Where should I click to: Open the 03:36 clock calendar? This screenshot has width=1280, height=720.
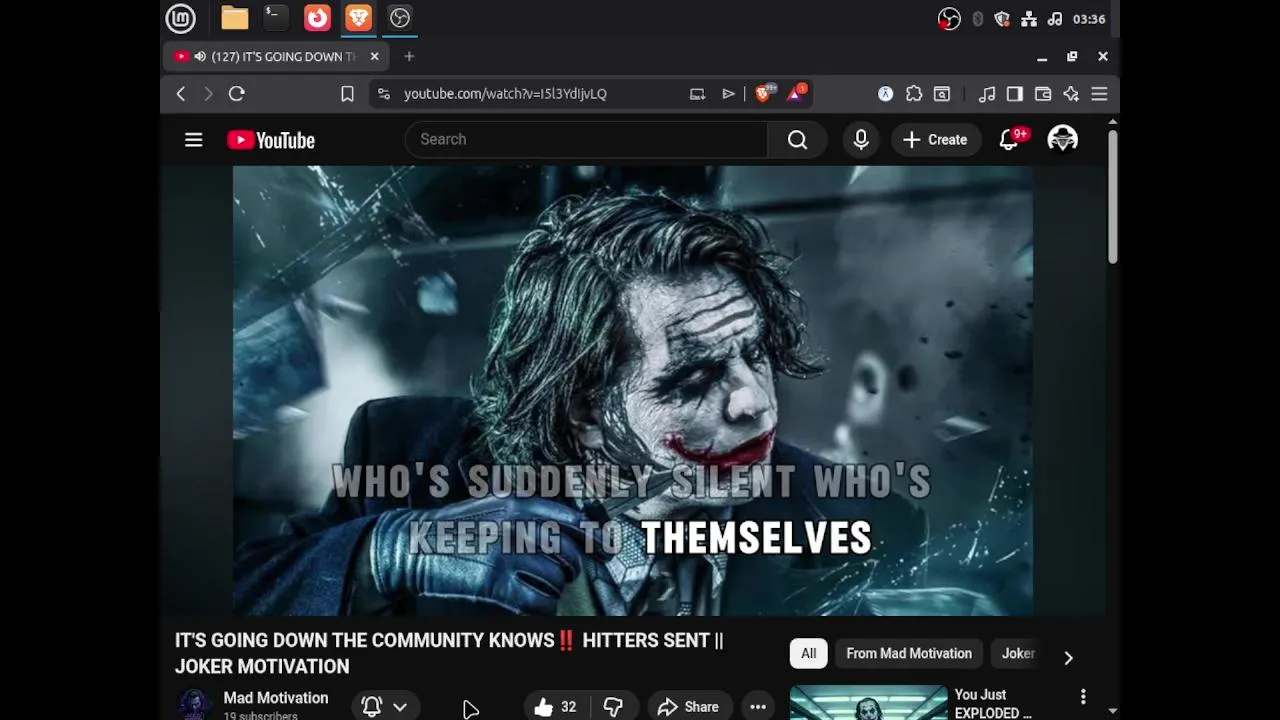point(1088,19)
